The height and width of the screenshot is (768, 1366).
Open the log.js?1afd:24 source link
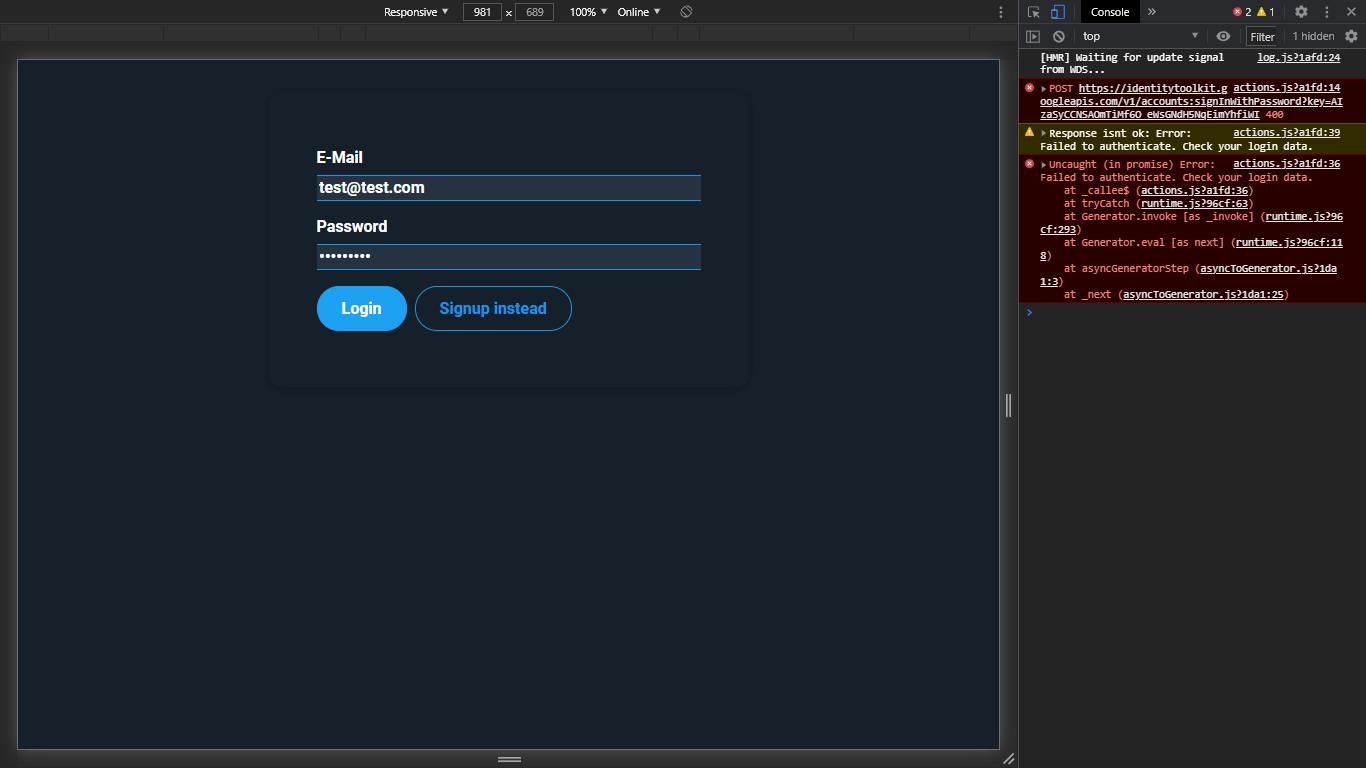coord(1298,57)
